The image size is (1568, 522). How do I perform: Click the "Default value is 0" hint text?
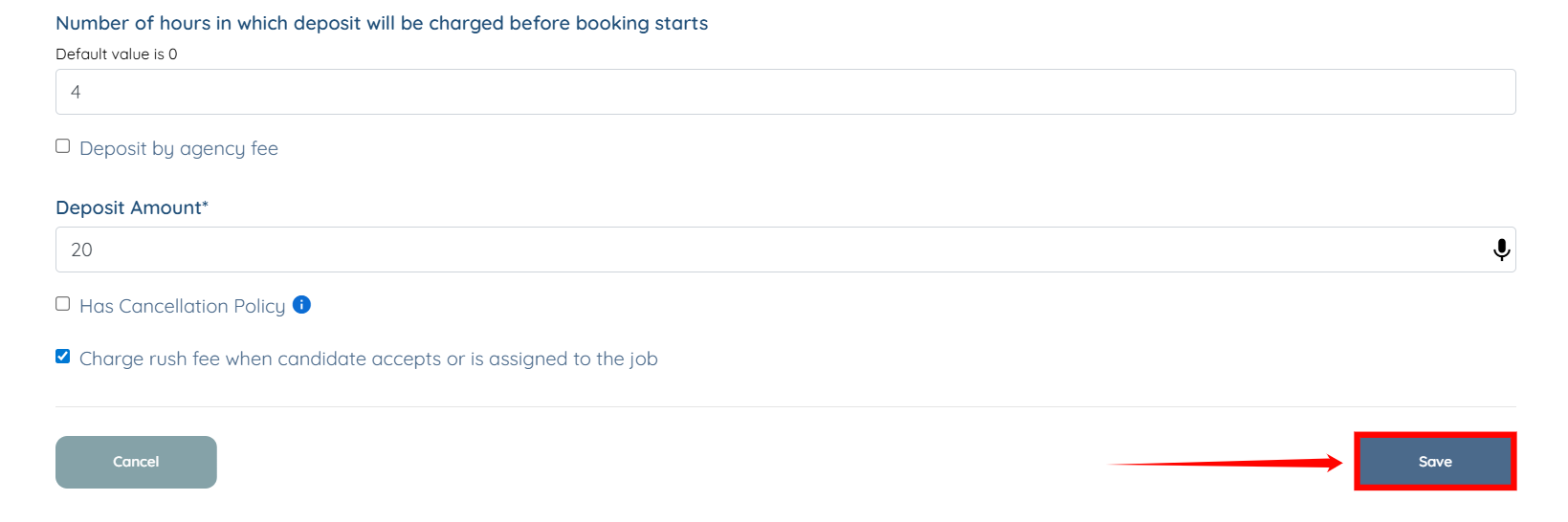[x=116, y=54]
